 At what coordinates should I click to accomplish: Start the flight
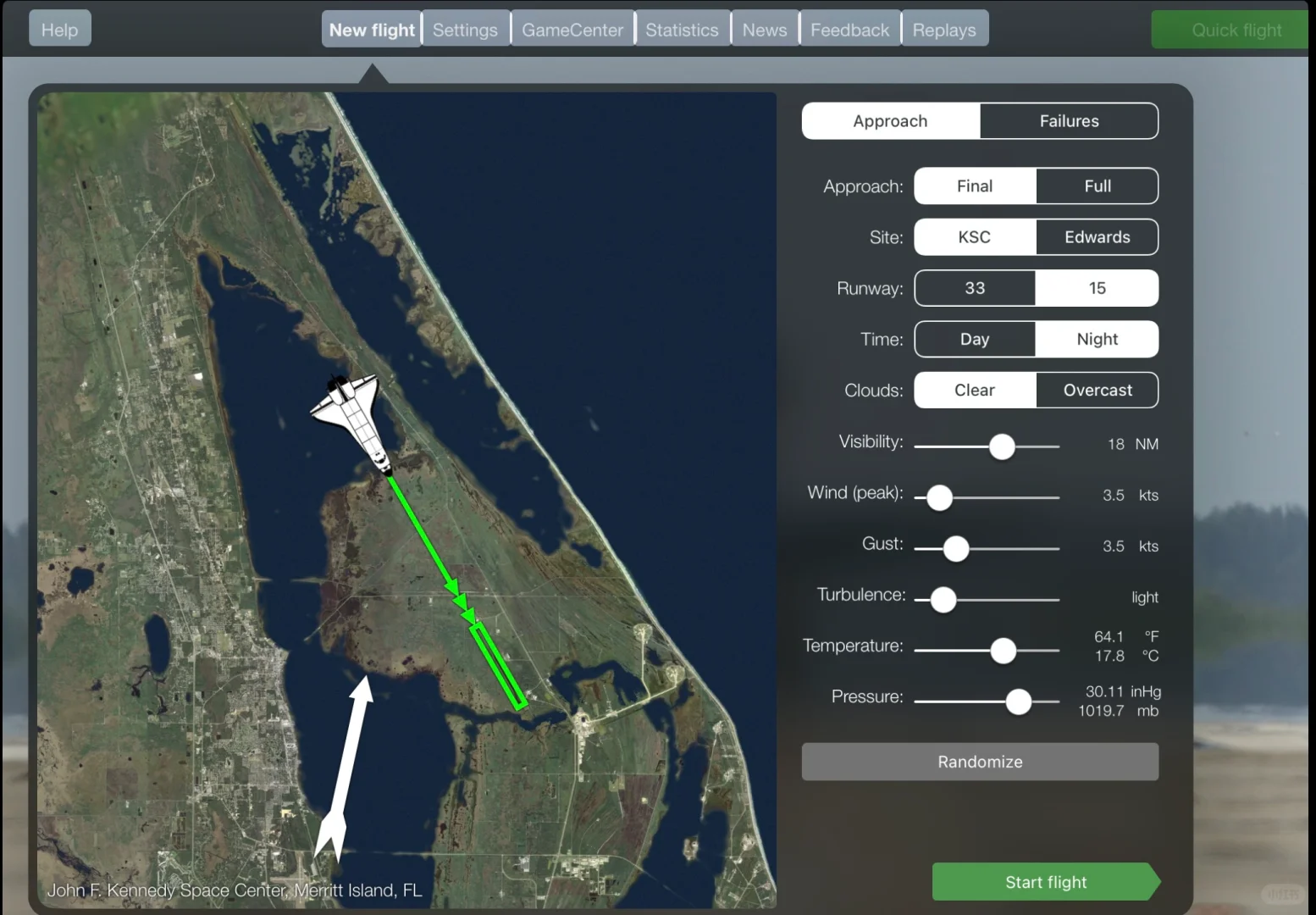pos(1046,882)
